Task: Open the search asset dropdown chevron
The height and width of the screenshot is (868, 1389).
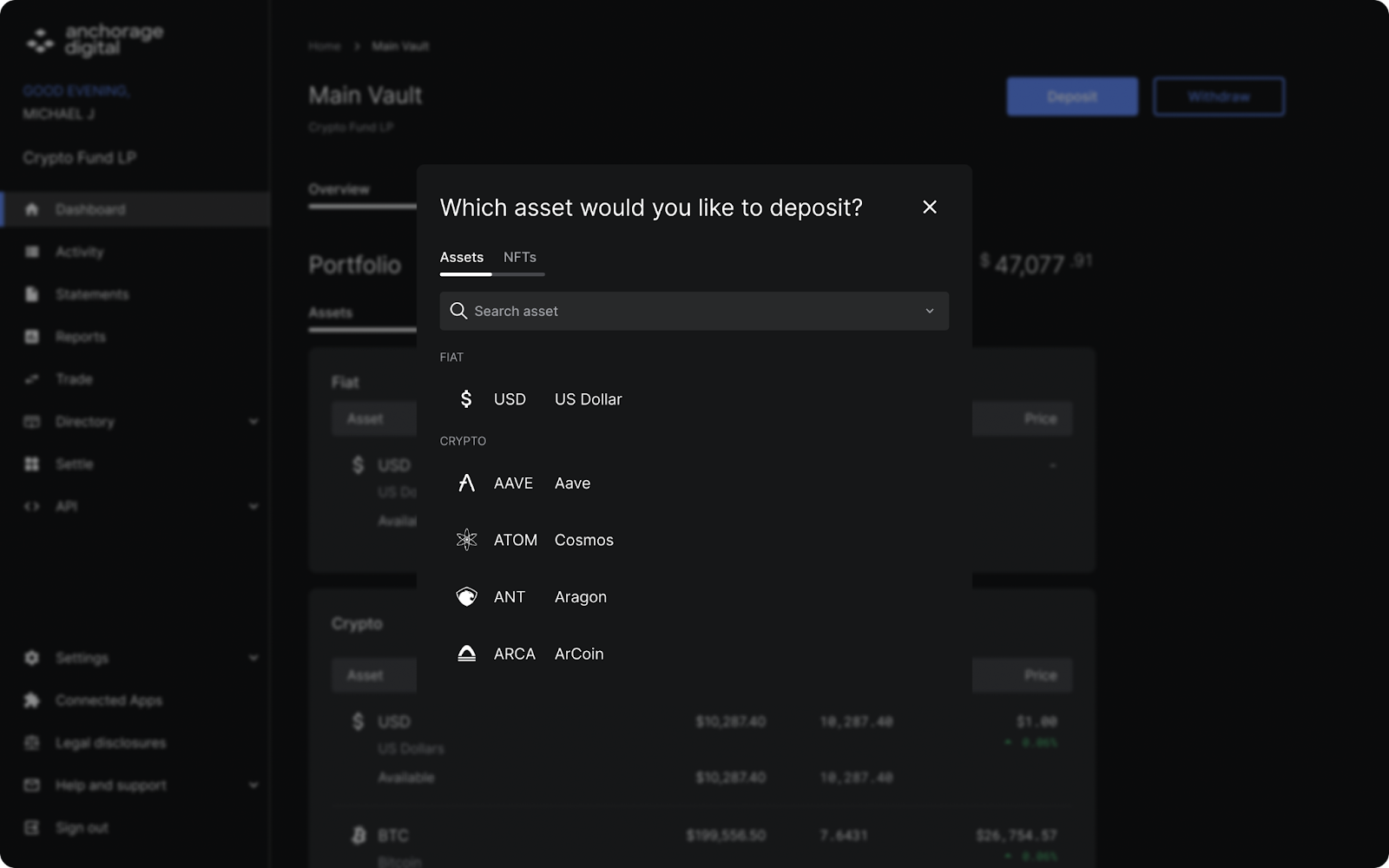Action: (929, 311)
